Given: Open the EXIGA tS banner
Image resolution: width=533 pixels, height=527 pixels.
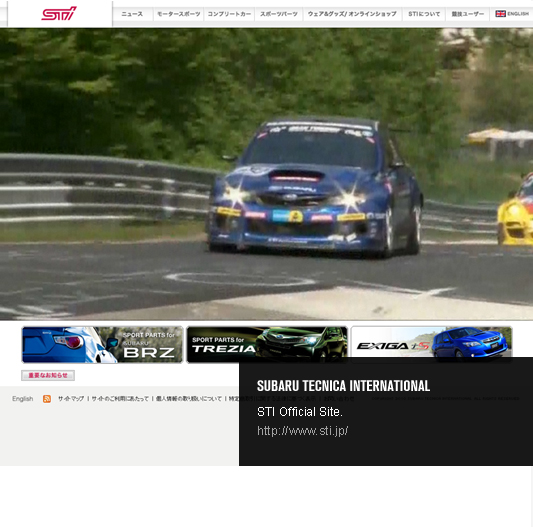Looking at the screenshot, I should click(x=431, y=342).
